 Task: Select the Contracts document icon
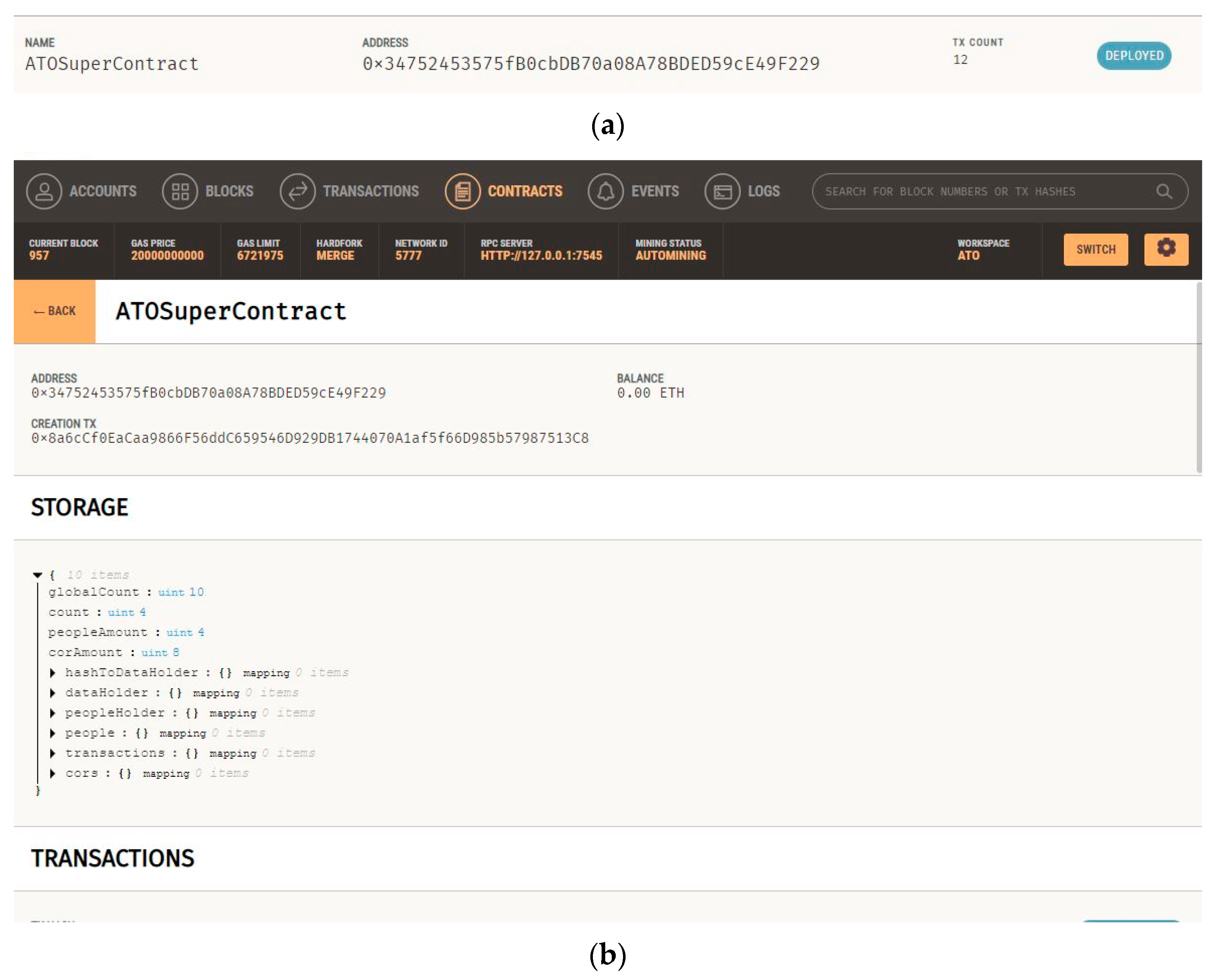(462, 192)
